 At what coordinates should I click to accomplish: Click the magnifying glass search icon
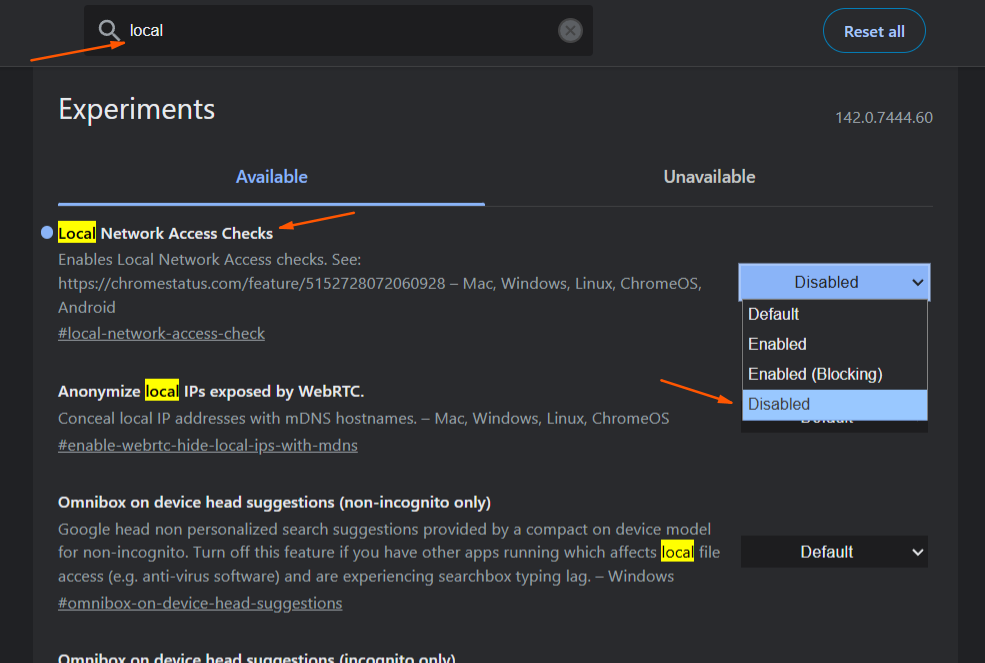109,31
